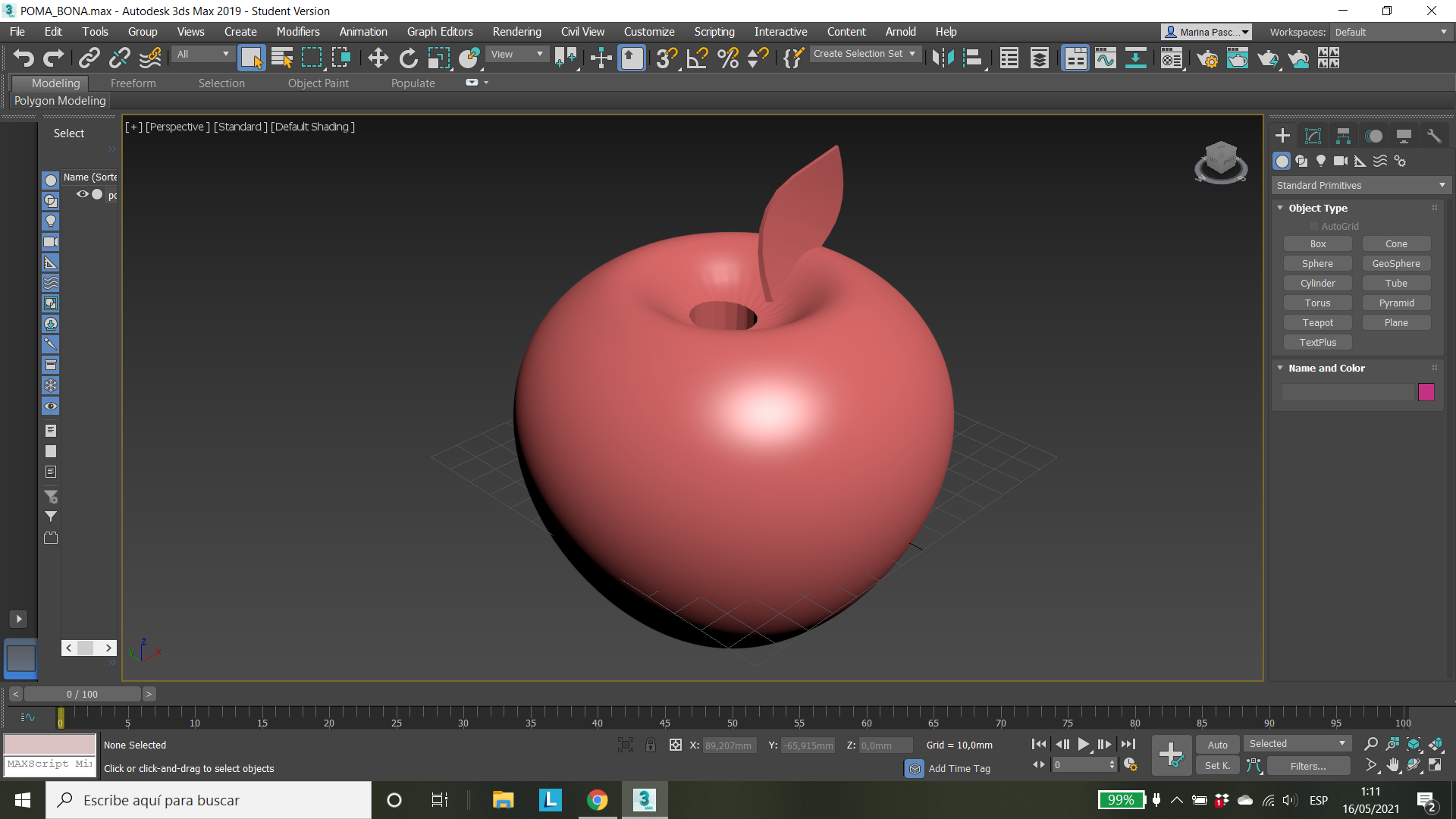1456x819 pixels.
Task: Toggle the 3D Snaps icon
Action: [667, 58]
